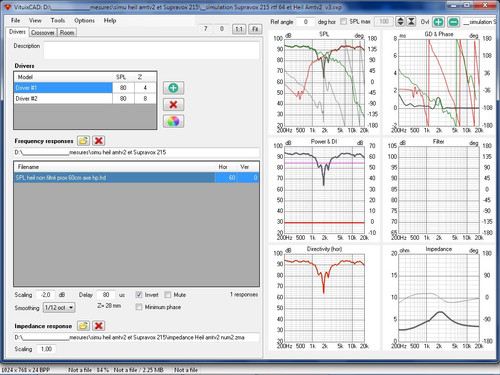Open driver color picker wheel button
500x375 pixels.
pyautogui.click(x=173, y=121)
